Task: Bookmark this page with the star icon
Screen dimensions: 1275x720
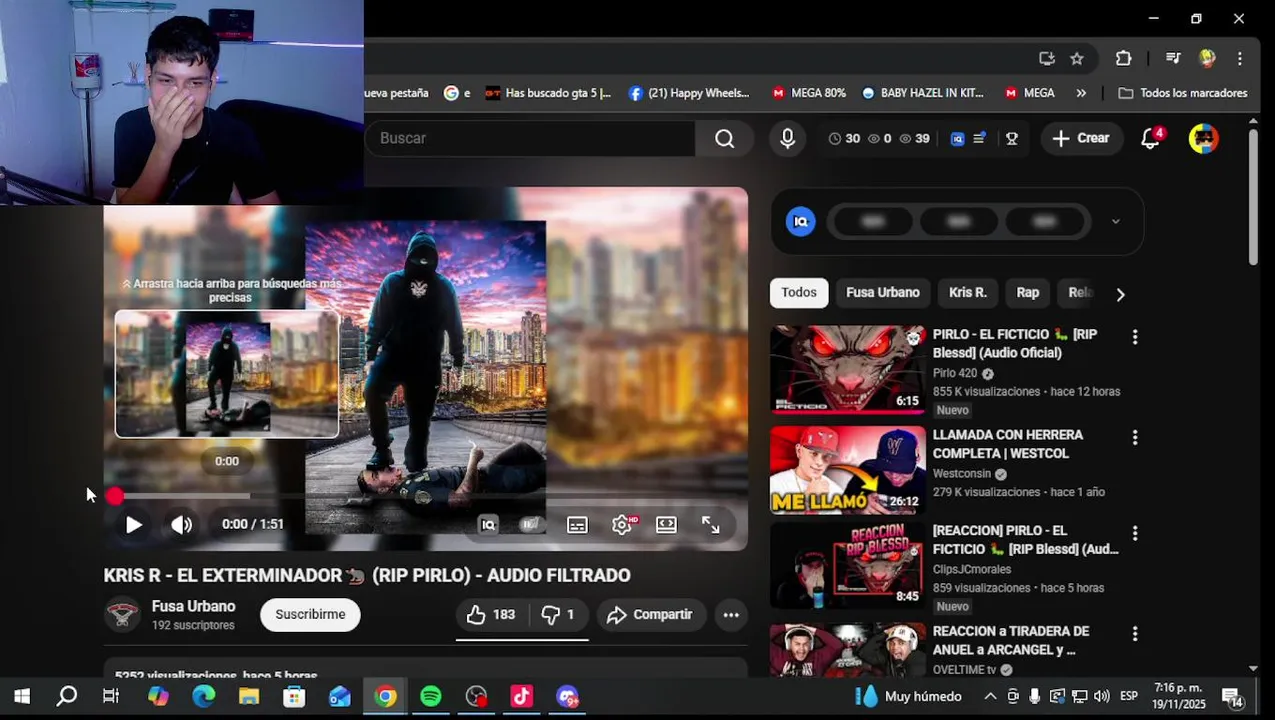Action: pos(1077,58)
